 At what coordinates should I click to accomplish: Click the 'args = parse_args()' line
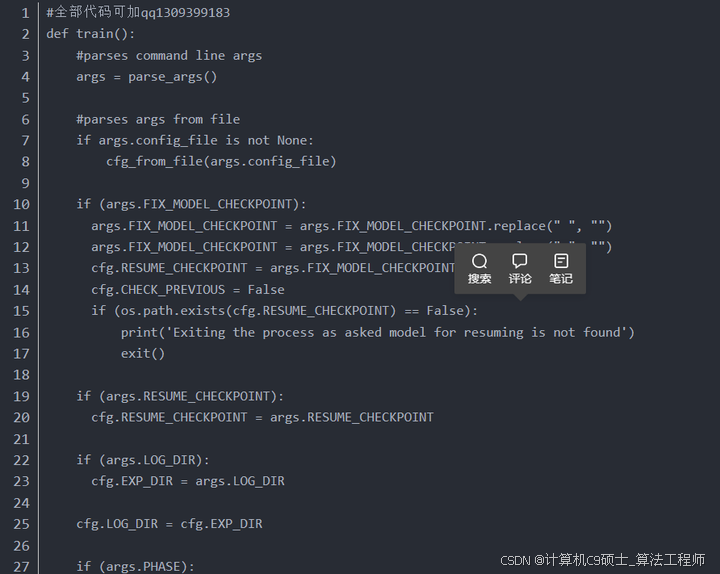click(146, 77)
